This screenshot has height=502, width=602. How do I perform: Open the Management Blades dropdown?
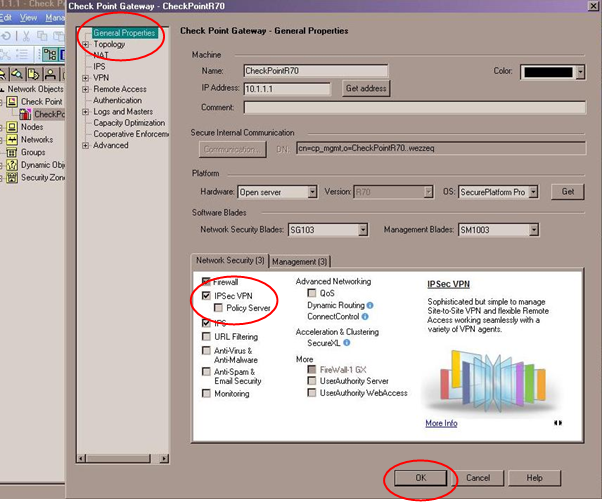click(x=534, y=230)
